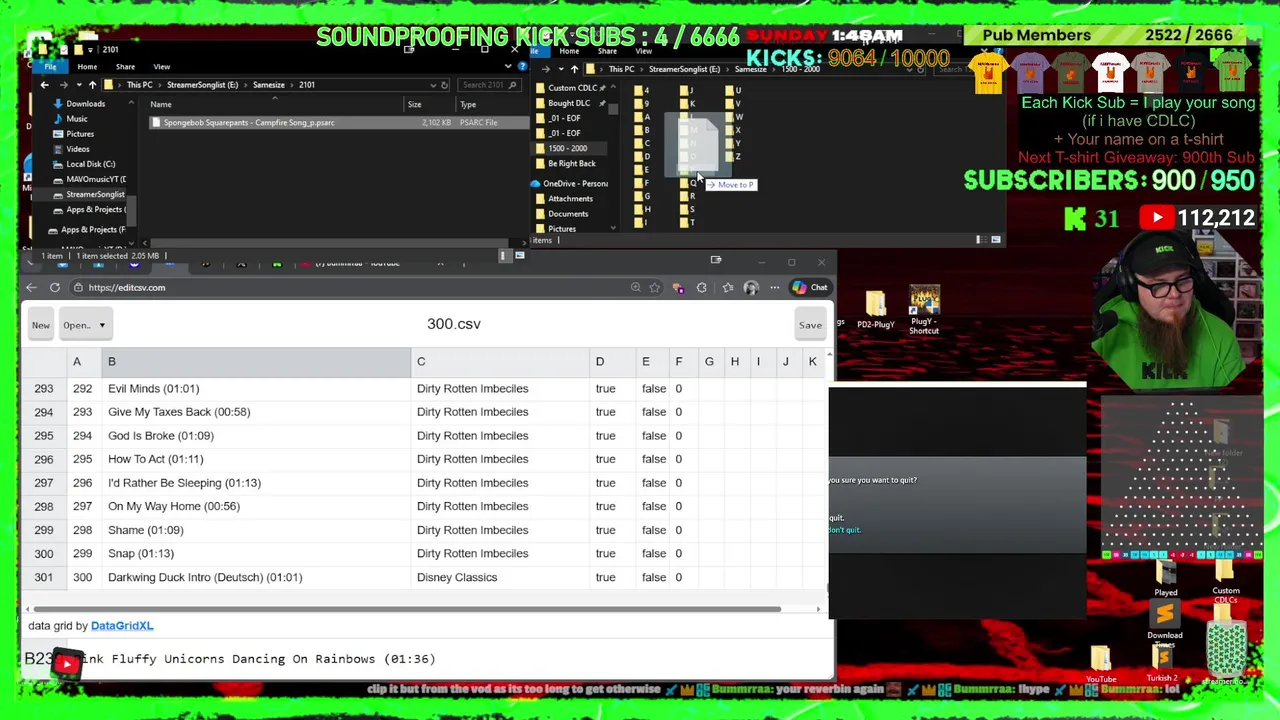This screenshot has height=720, width=1280.
Task: Sort files by Size column header
Action: (414, 104)
